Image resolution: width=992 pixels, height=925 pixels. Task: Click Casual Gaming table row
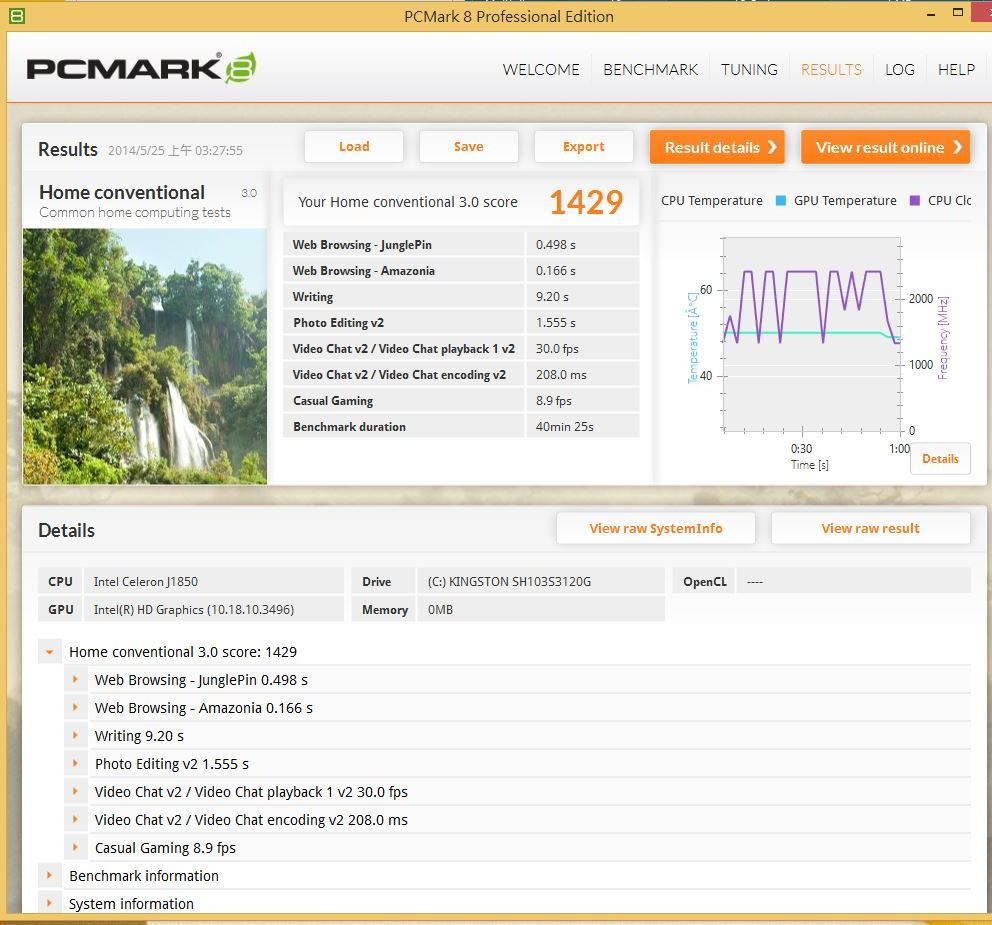point(461,400)
